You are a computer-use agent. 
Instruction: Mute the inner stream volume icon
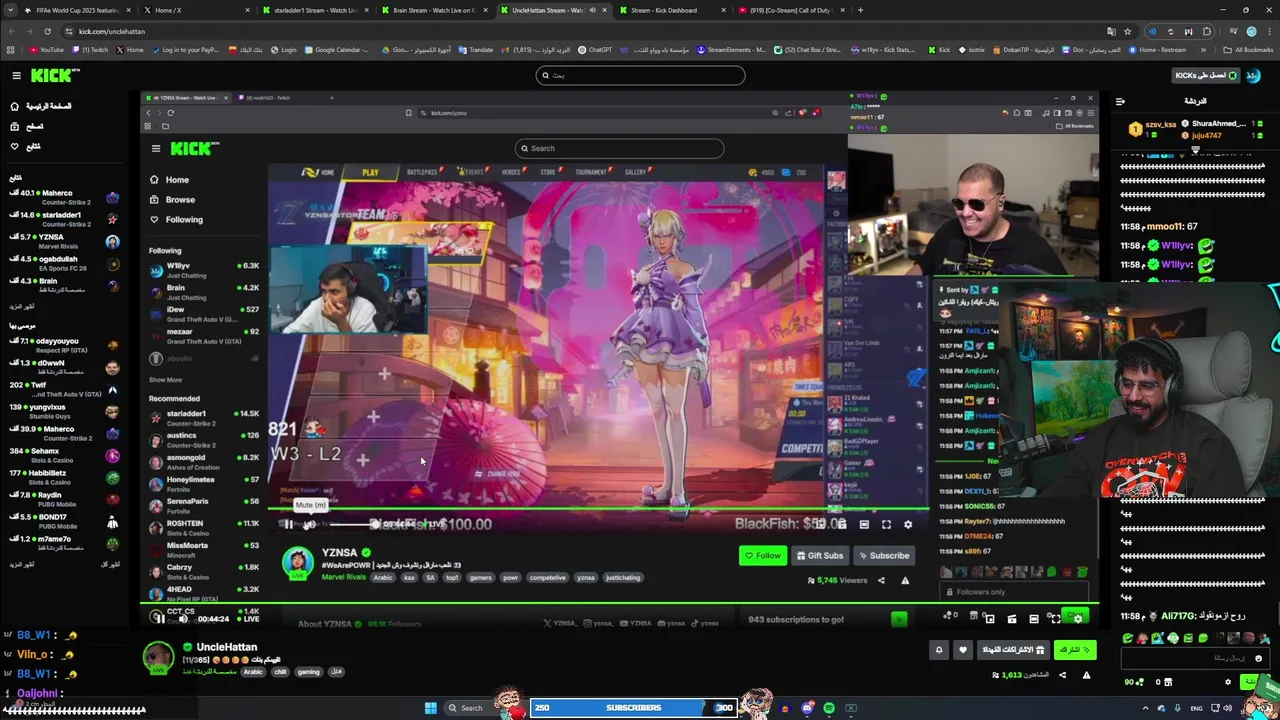309,524
